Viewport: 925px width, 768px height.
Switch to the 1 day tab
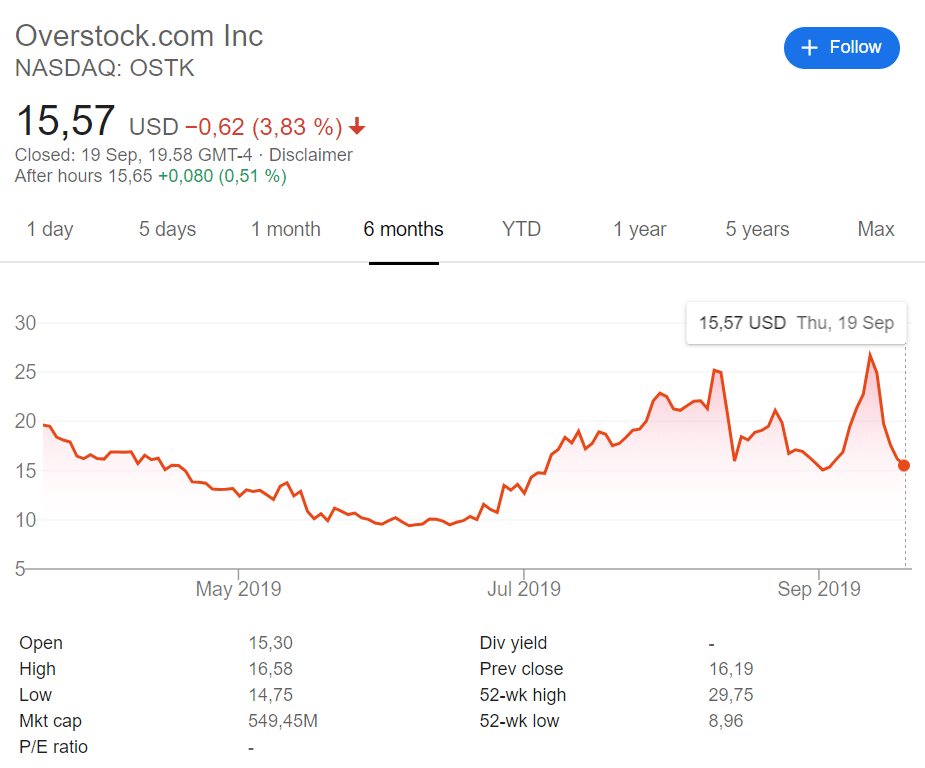click(x=50, y=229)
